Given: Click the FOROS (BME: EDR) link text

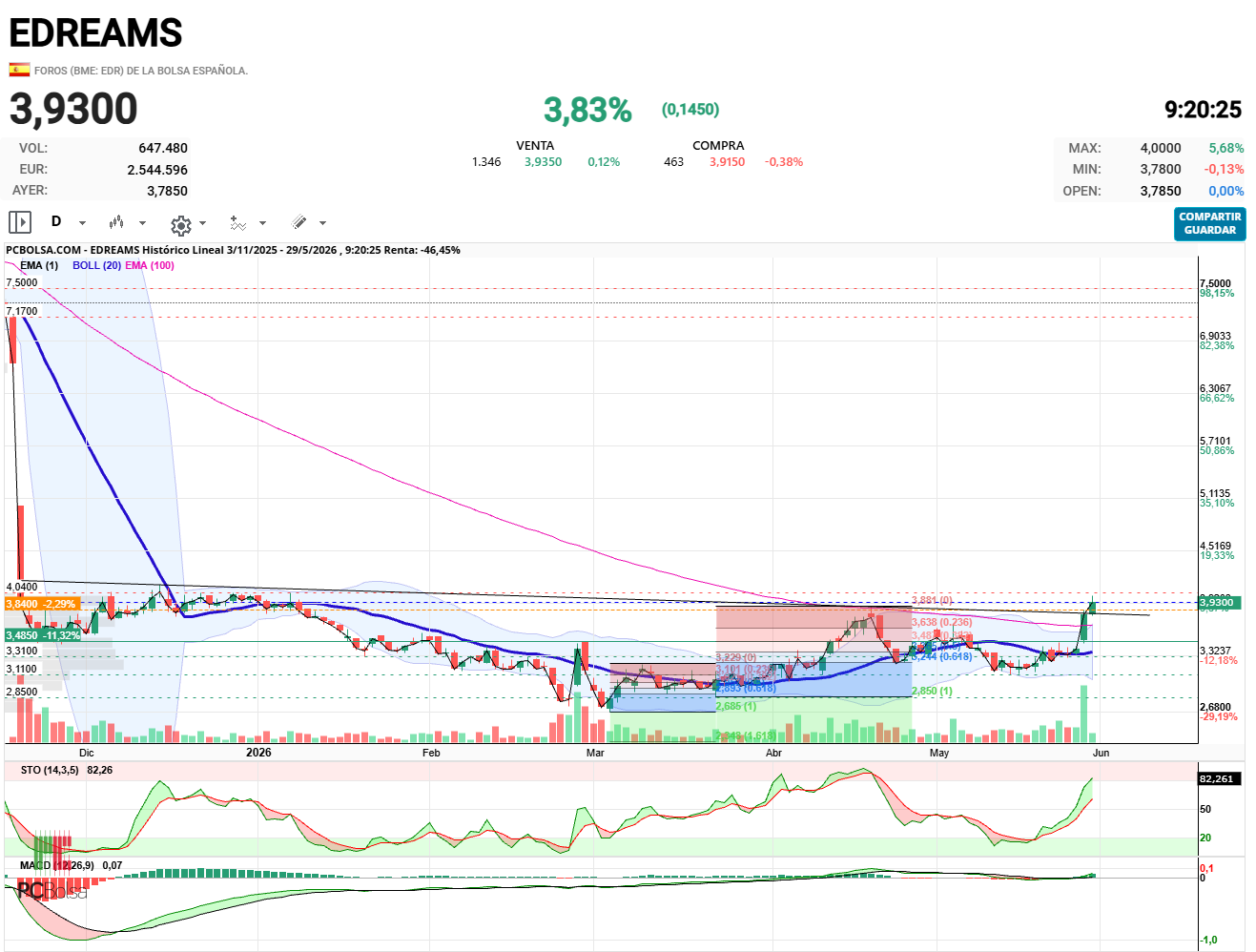Looking at the screenshot, I should tap(141, 71).
